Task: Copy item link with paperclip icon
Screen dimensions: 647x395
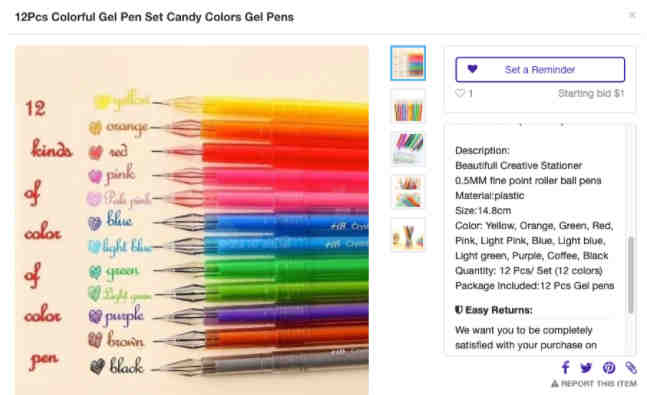Action: 630,367
